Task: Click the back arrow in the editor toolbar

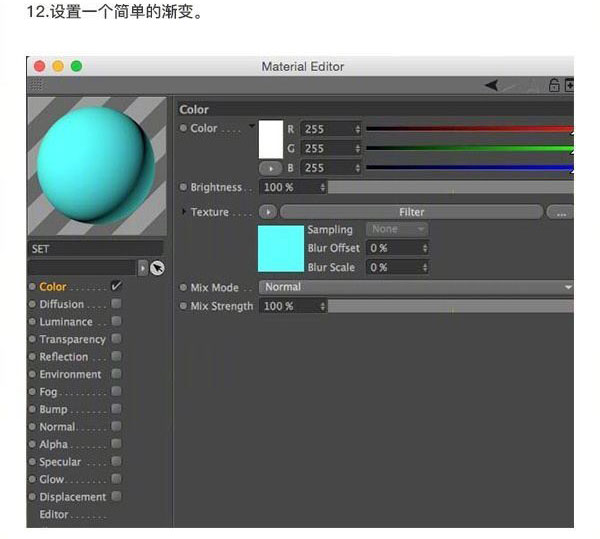Action: coord(491,85)
